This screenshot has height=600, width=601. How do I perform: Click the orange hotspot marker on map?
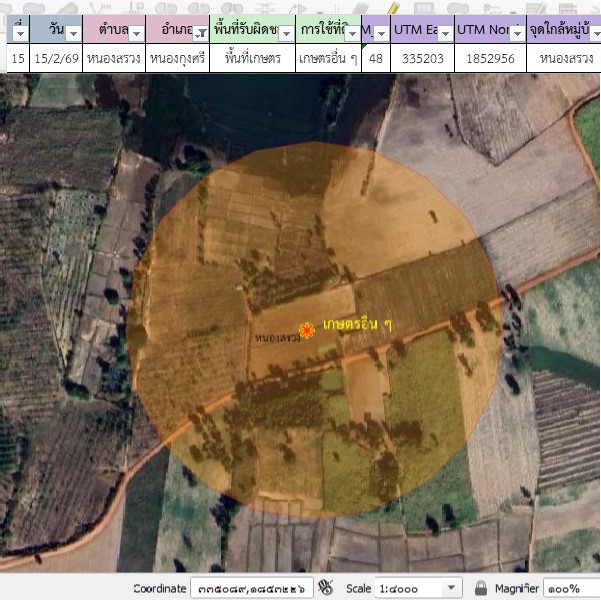(307, 329)
